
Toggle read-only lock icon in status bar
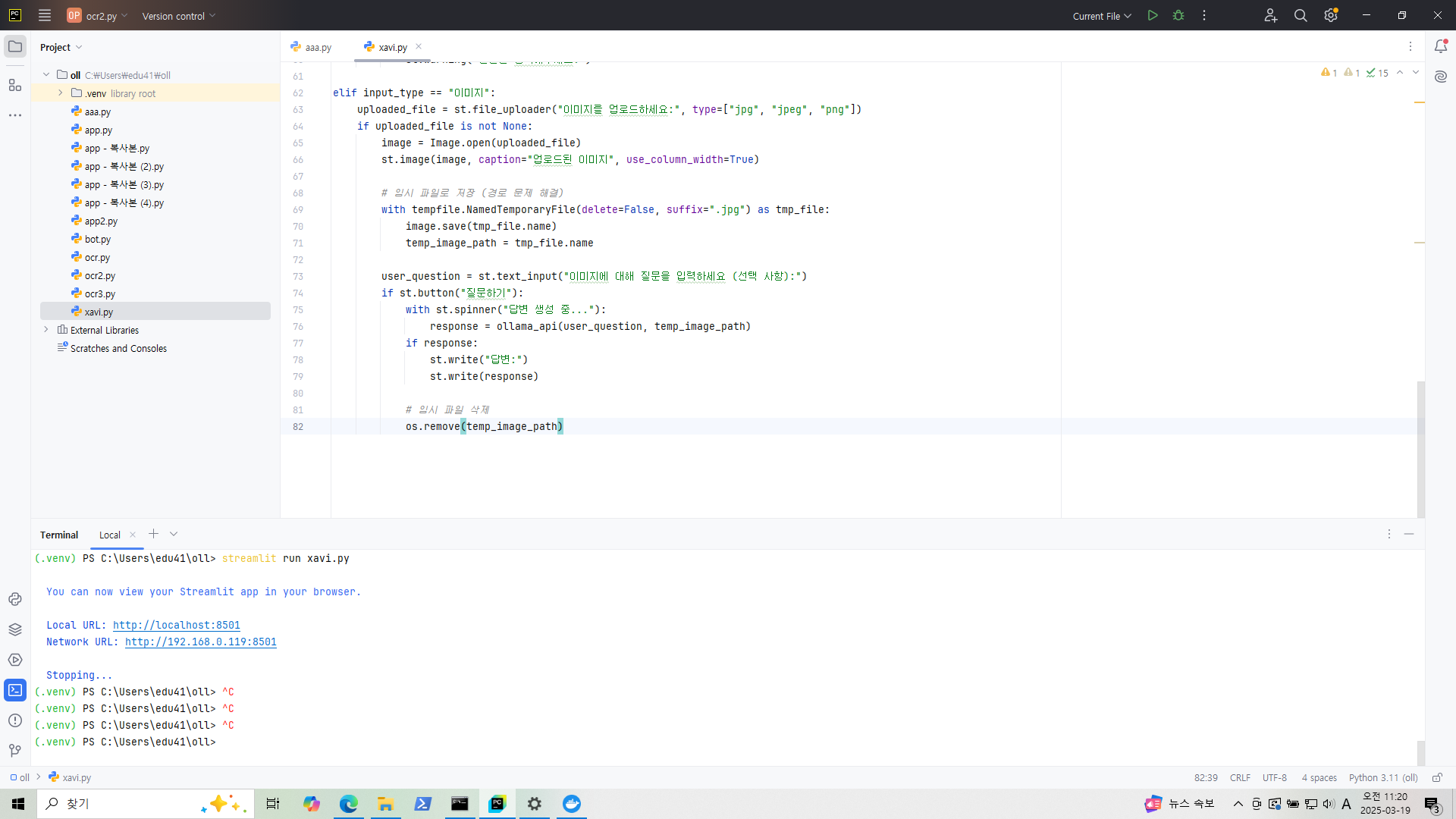coord(1436,777)
